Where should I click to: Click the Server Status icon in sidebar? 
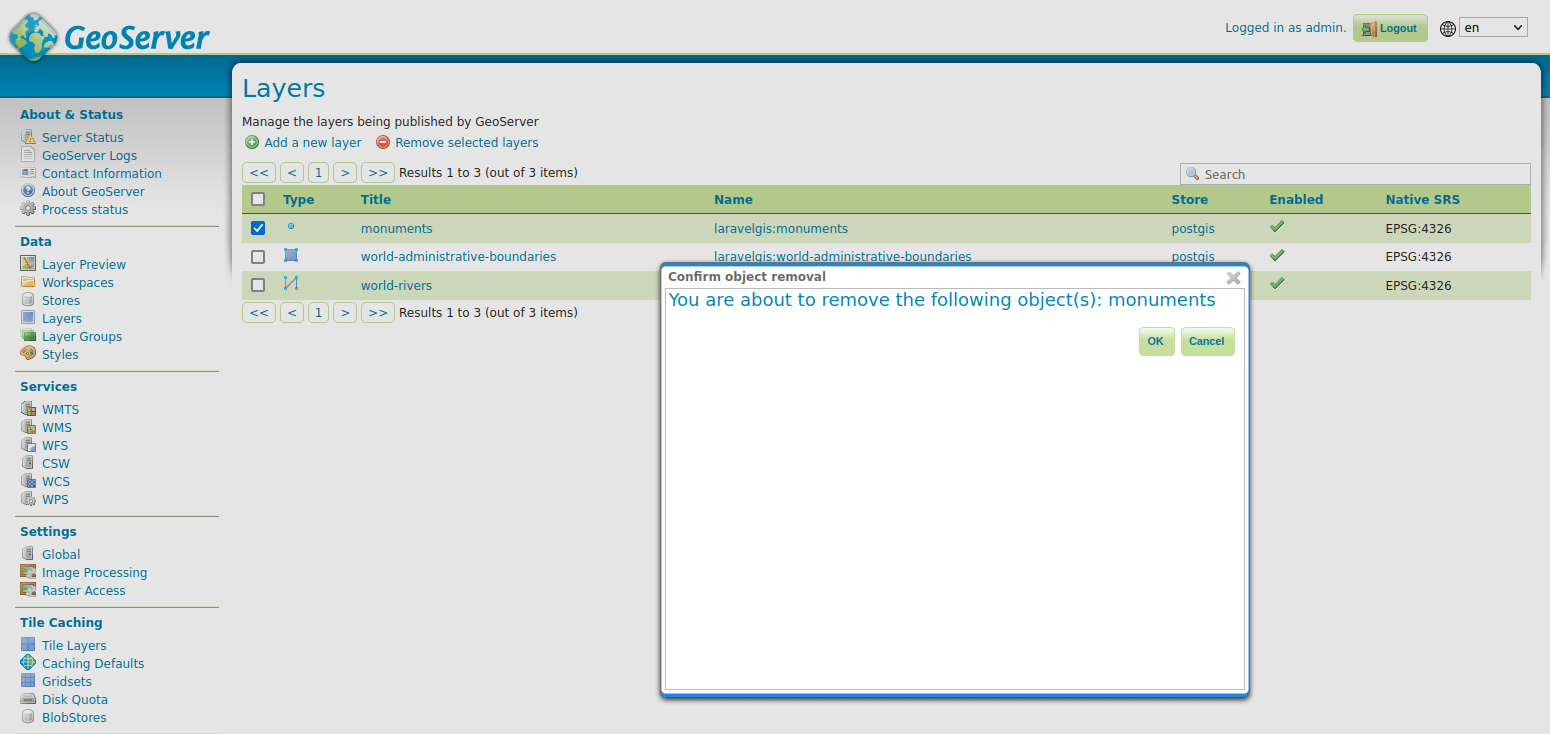(28, 137)
